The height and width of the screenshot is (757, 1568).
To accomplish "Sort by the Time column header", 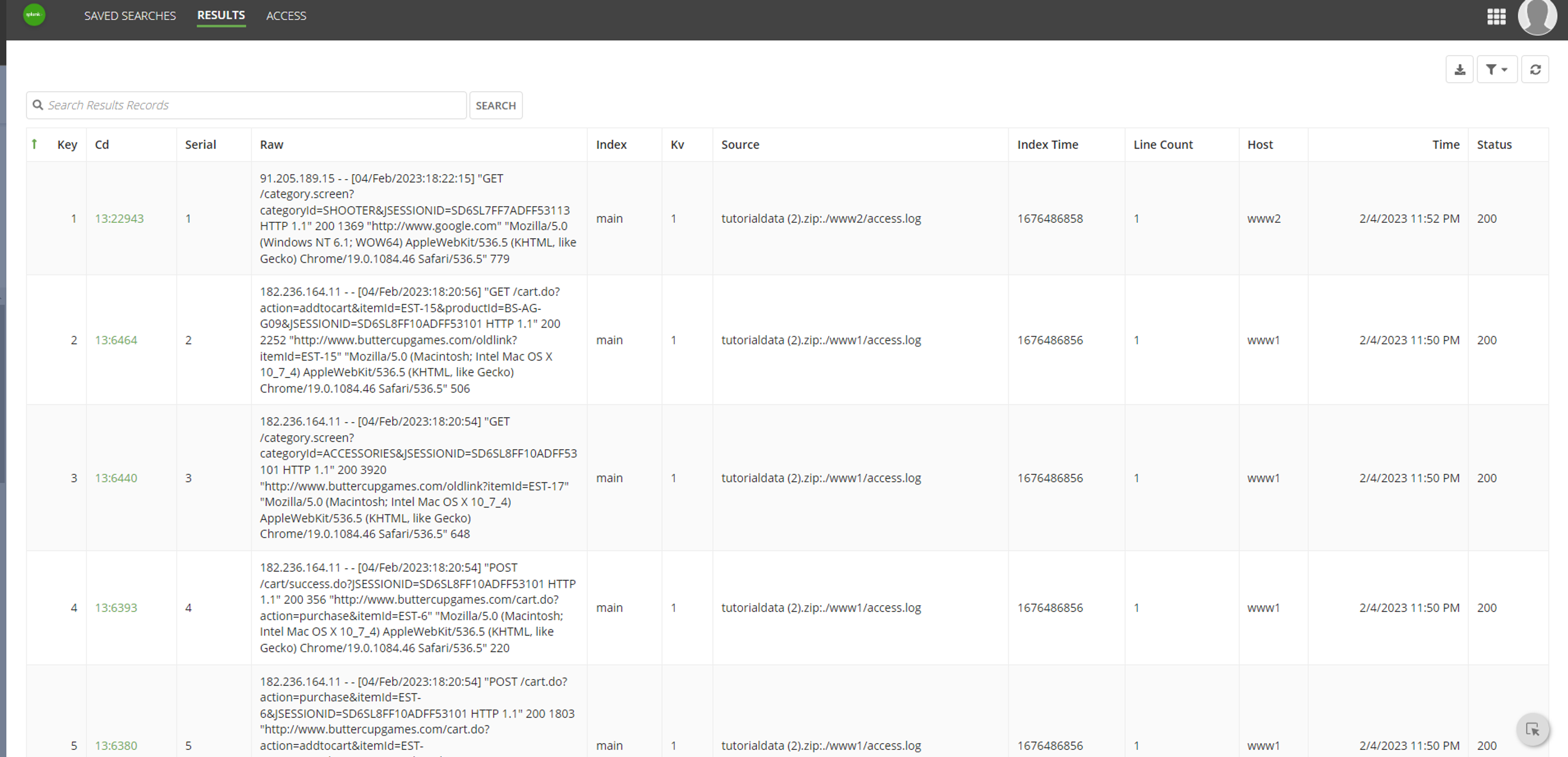I will click(1445, 145).
